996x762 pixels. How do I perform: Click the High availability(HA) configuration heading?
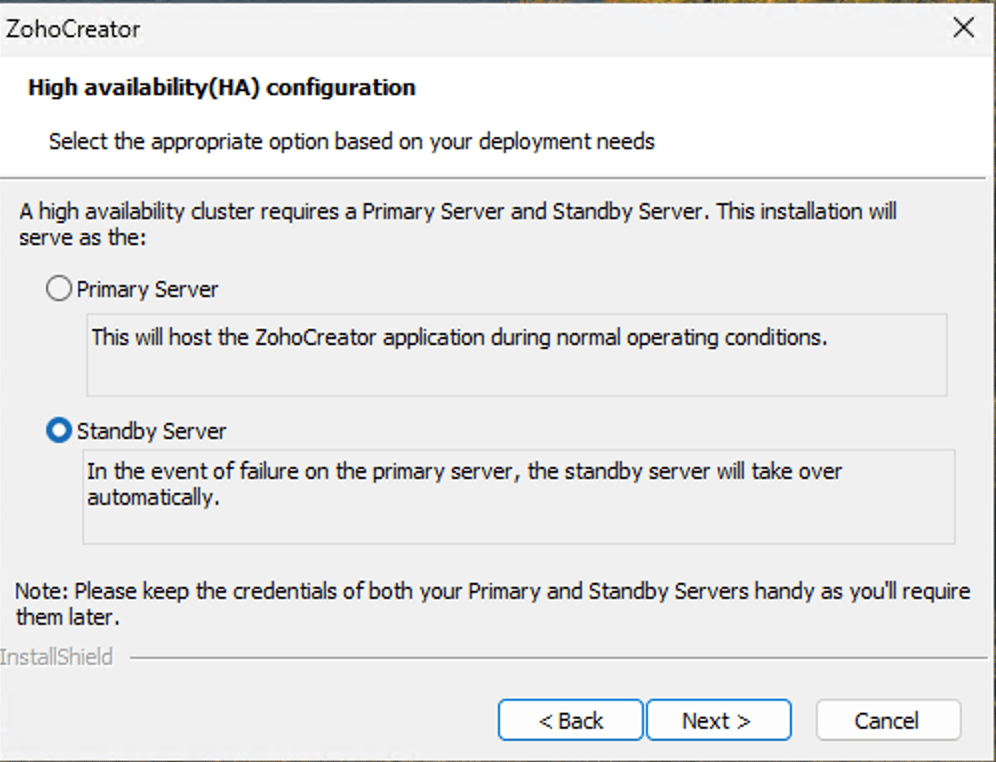click(x=221, y=87)
